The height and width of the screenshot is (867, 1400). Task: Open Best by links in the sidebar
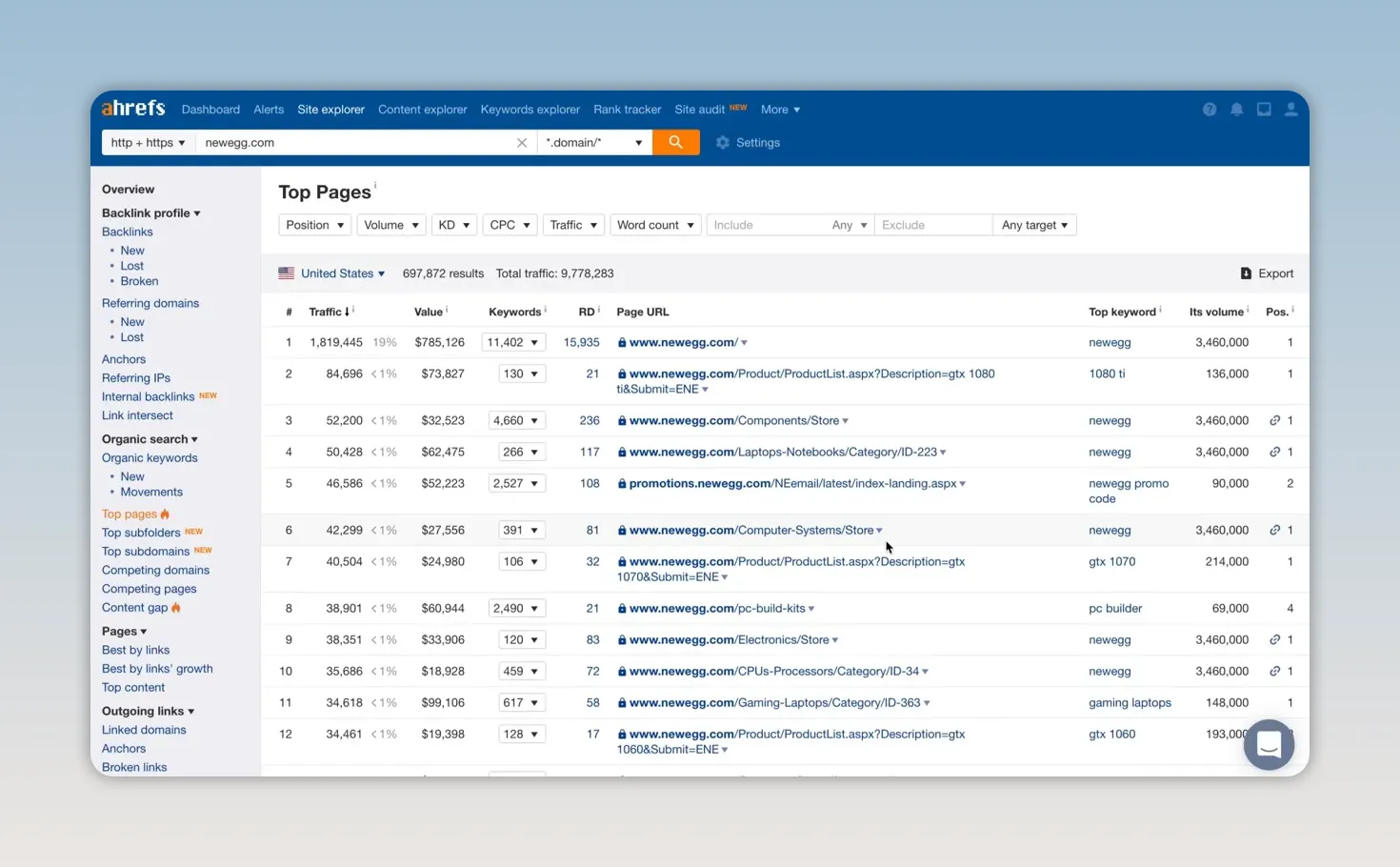(x=135, y=651)
